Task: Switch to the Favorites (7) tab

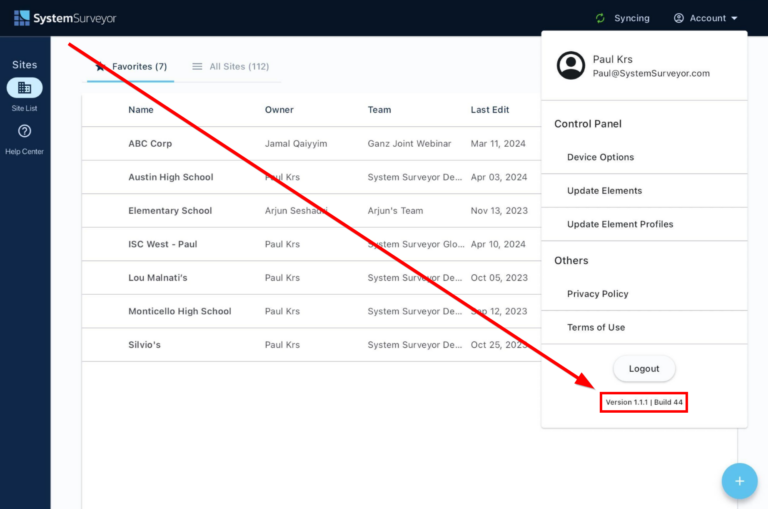Action: 131,66
